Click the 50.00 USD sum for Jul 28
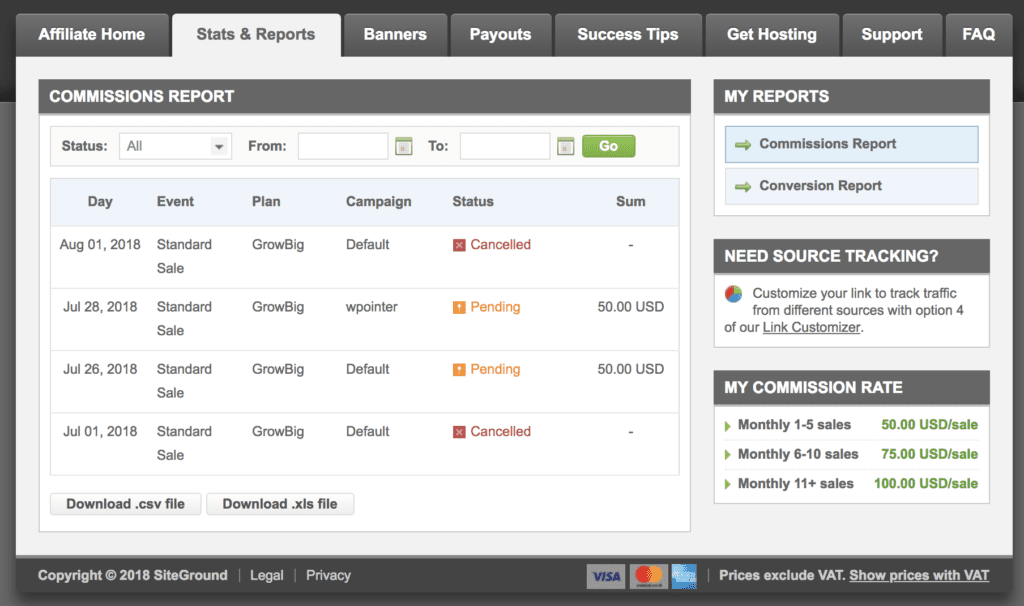 coord(631,307)
